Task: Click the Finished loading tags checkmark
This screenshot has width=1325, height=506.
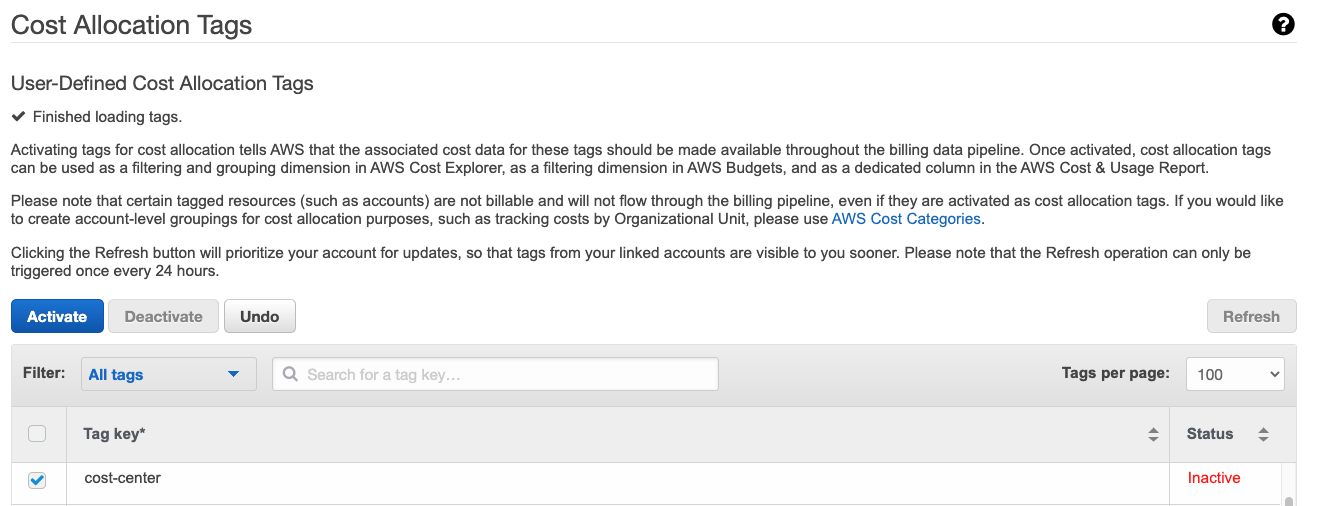Action: [18, 117]
